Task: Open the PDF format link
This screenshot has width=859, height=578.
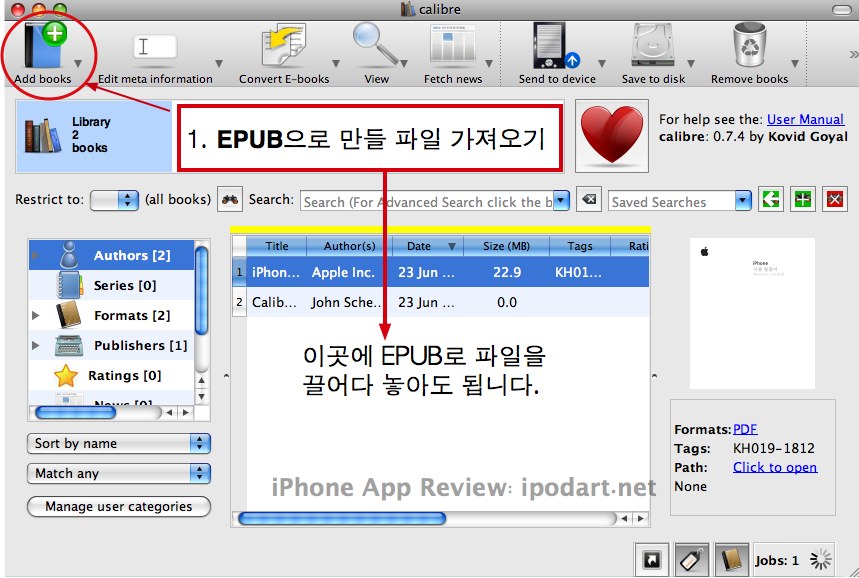Action: coord(745,429)
